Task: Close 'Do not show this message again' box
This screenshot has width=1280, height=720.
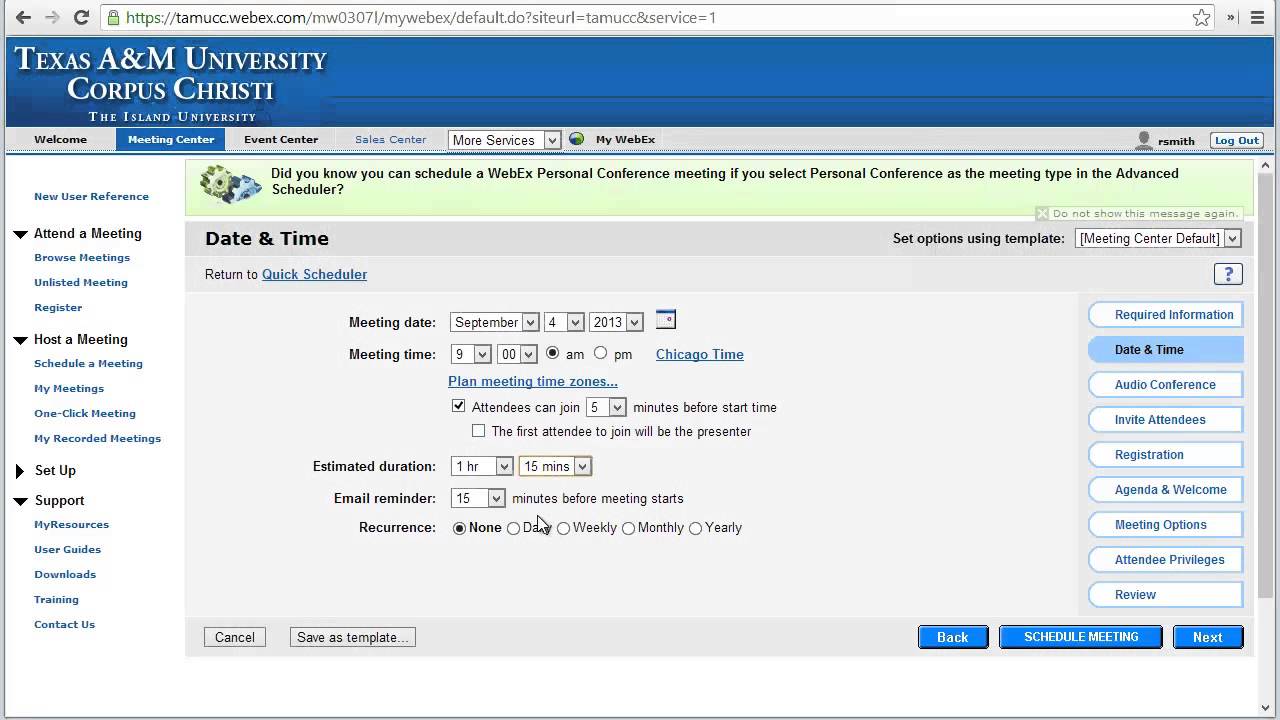Action: (1042, 213)
